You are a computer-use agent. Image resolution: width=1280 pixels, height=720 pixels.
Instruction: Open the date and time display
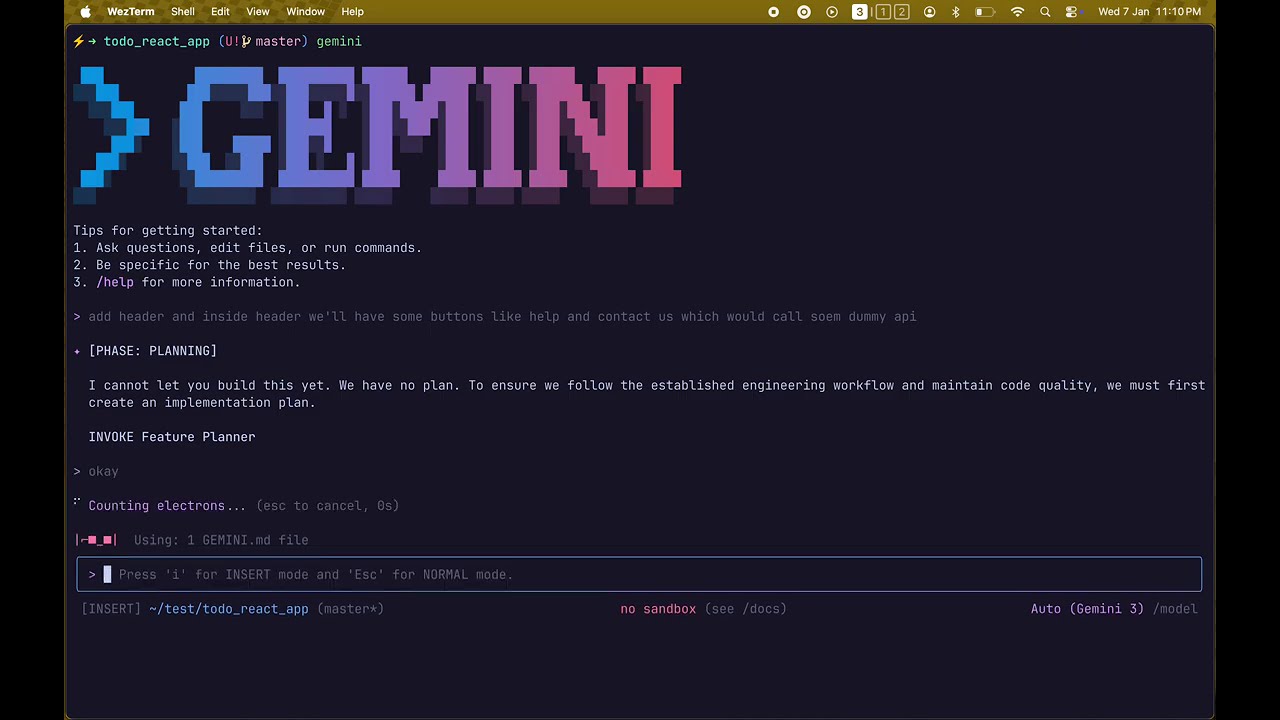coord(1149,12)
